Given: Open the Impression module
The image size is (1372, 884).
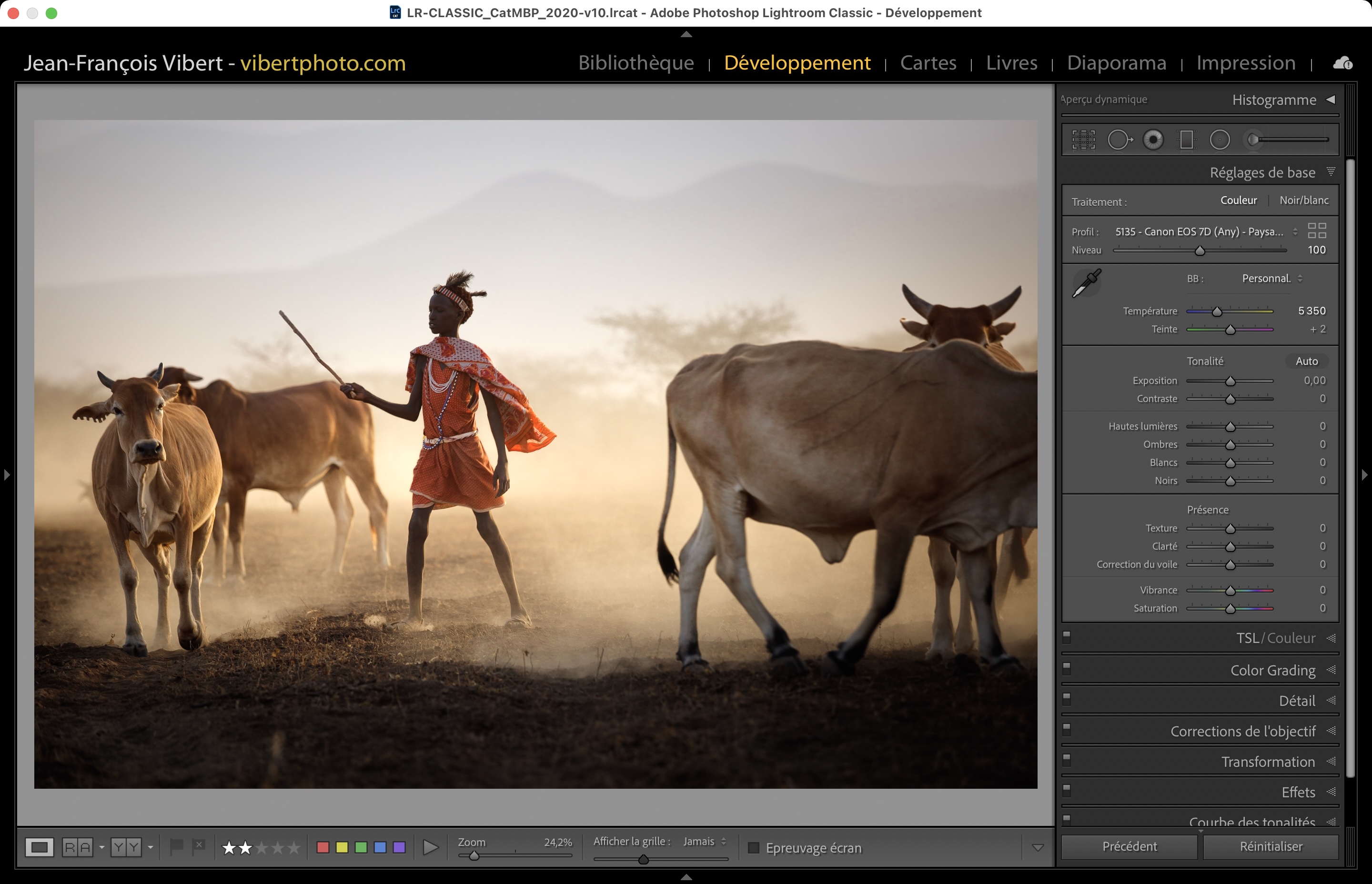Looking at the screenshot, I should coord(1246,62).
